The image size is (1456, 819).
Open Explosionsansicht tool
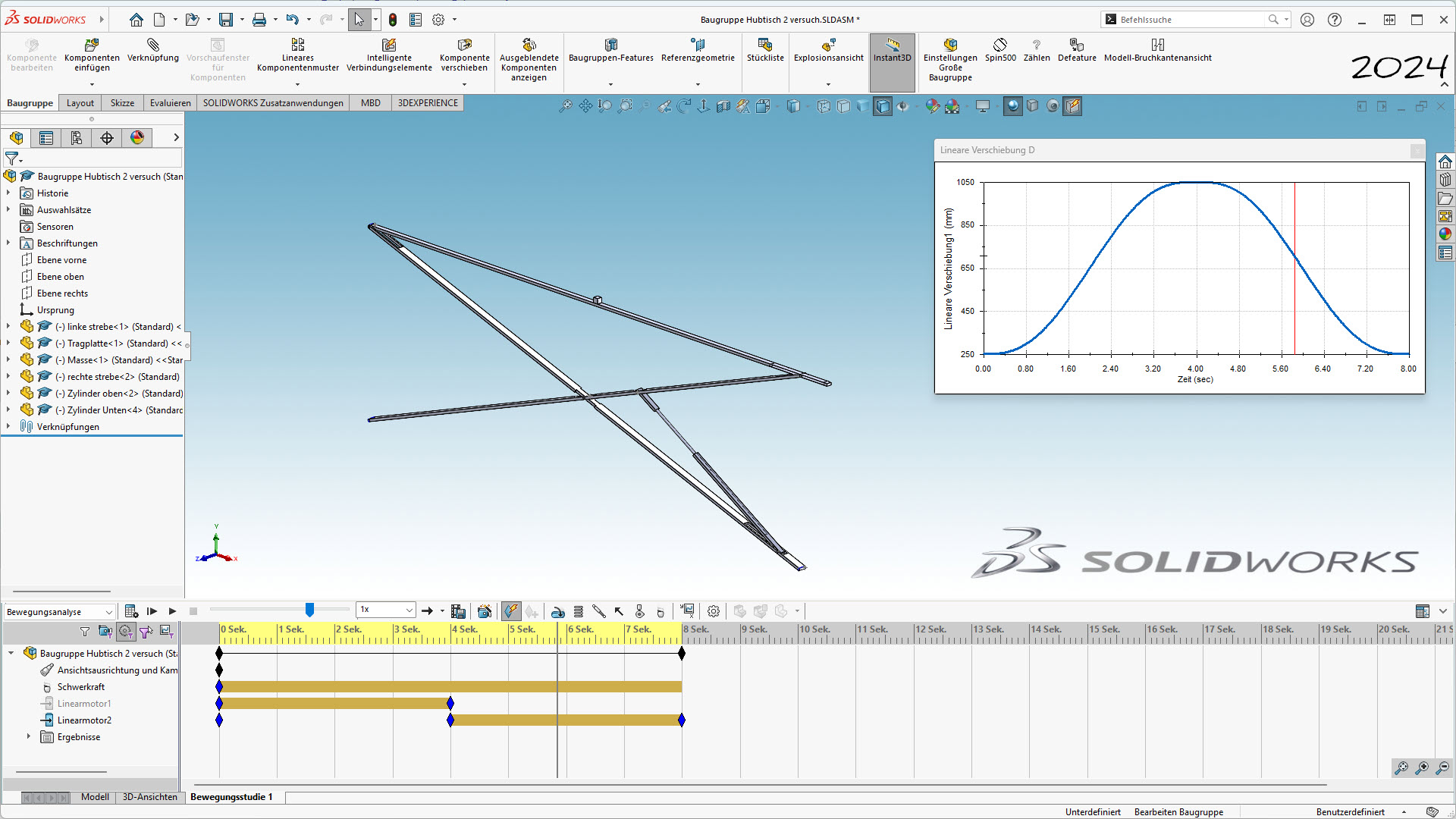pyautogui.click(x=828, y=51)
